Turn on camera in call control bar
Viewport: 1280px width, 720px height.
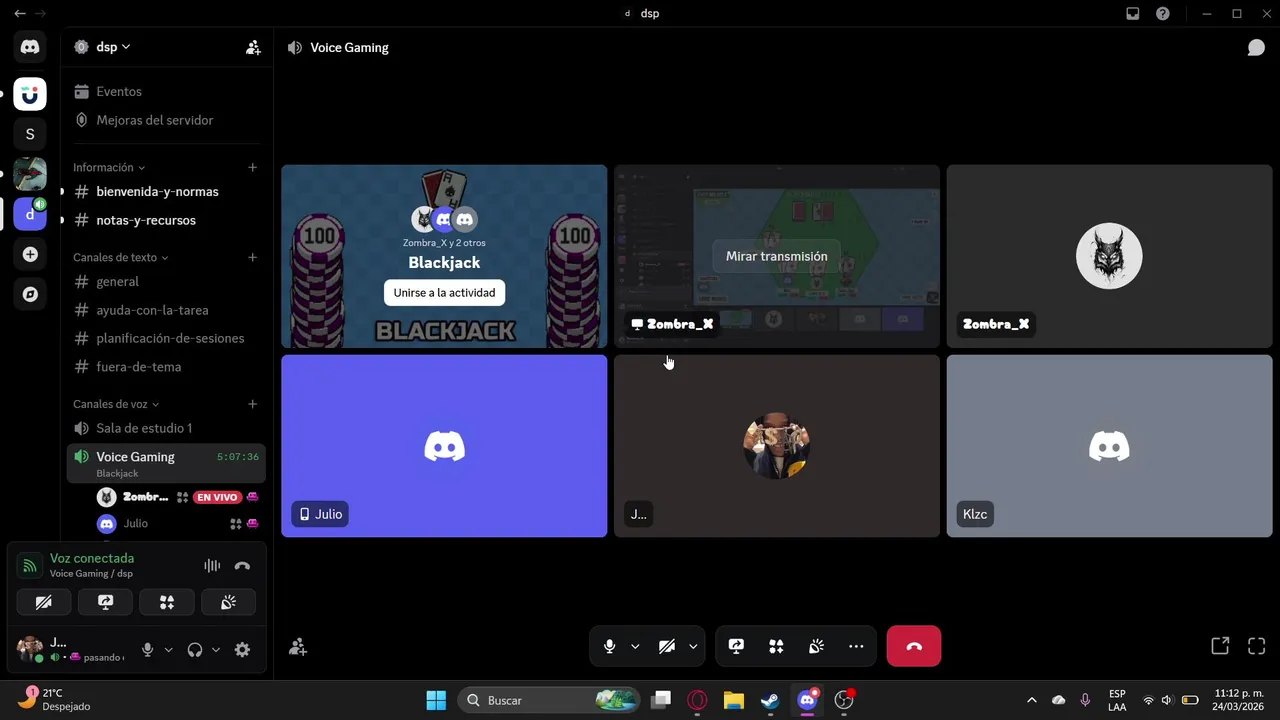pos(667,646)
